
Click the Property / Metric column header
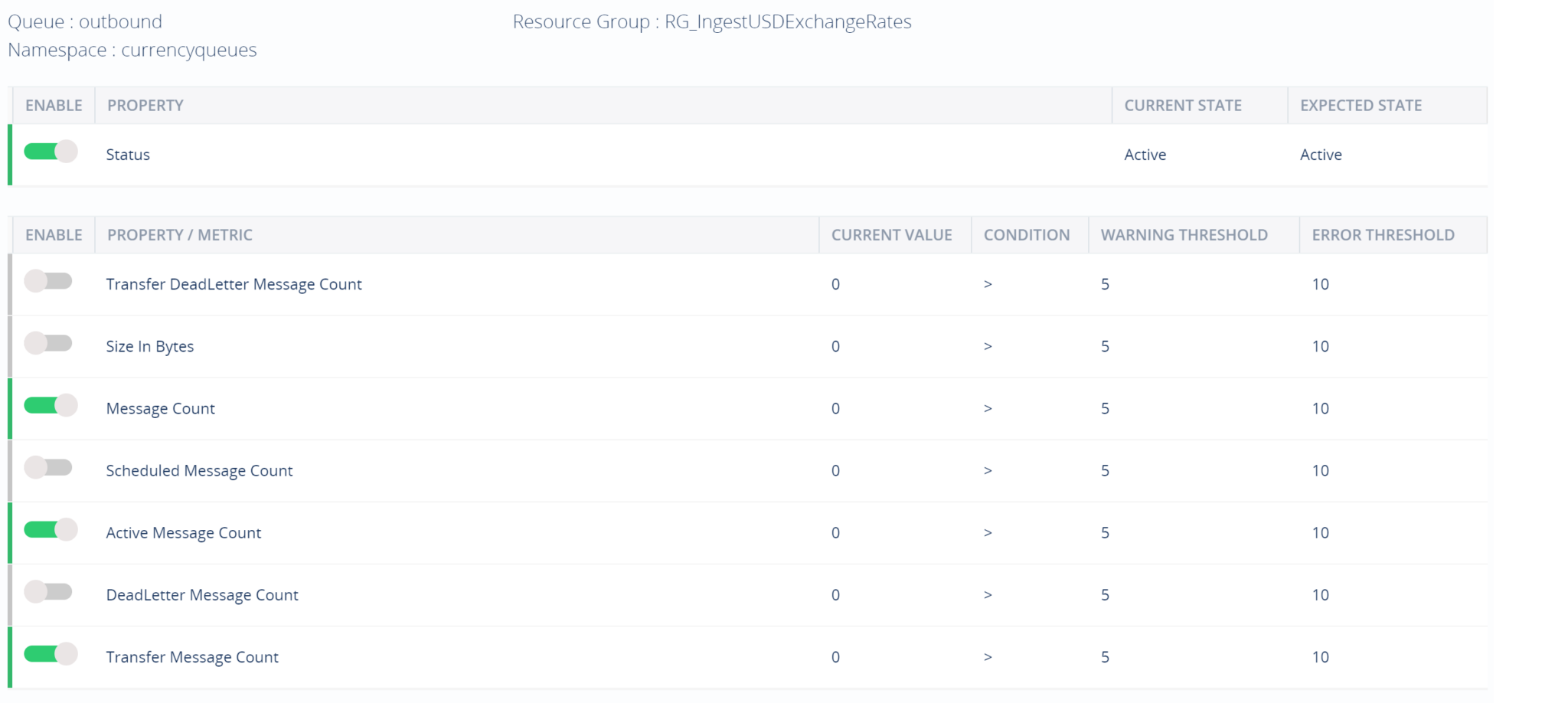[180, 235]
